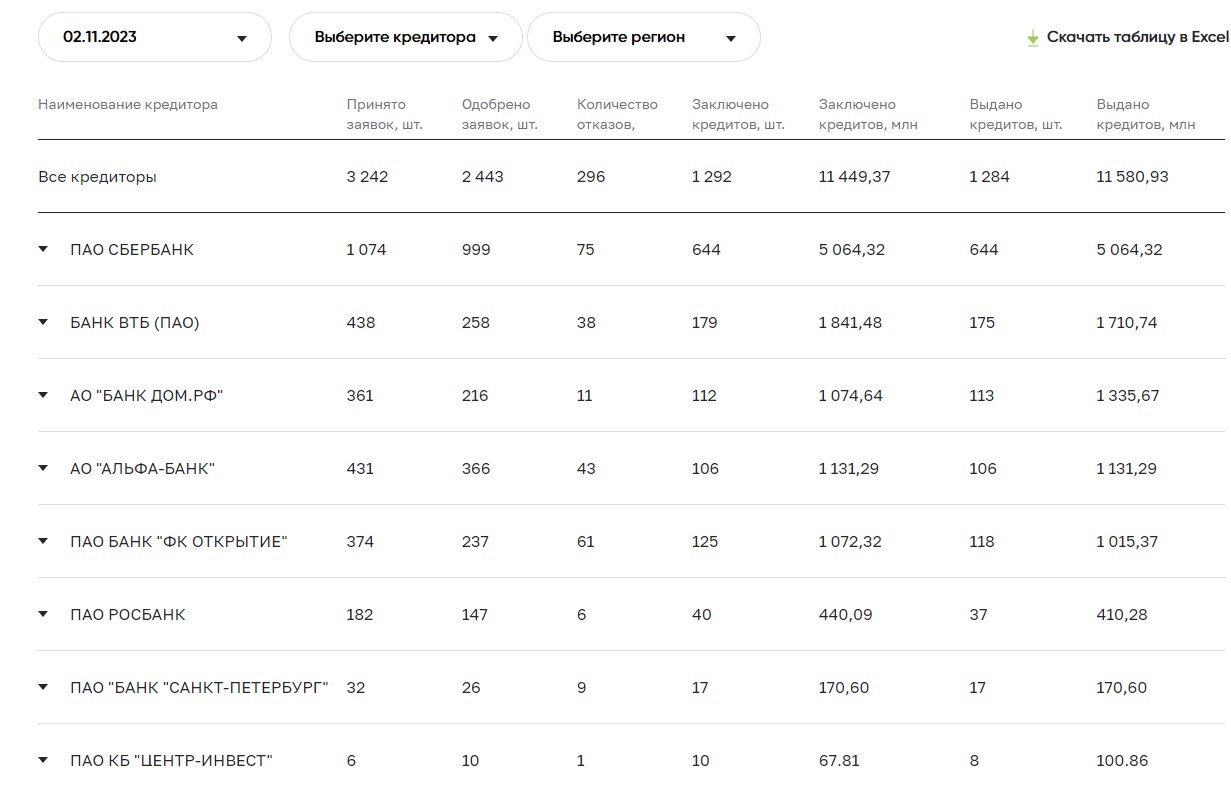Click the 'Количество отказов' column header
The width and height of the screenshot is (1231, 811).
click(617, 115)
